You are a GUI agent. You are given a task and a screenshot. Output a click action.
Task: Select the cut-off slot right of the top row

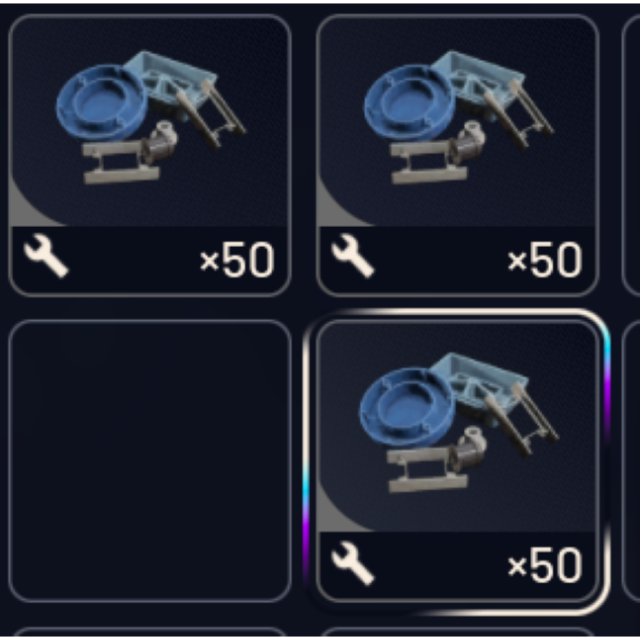pos(631,155)
